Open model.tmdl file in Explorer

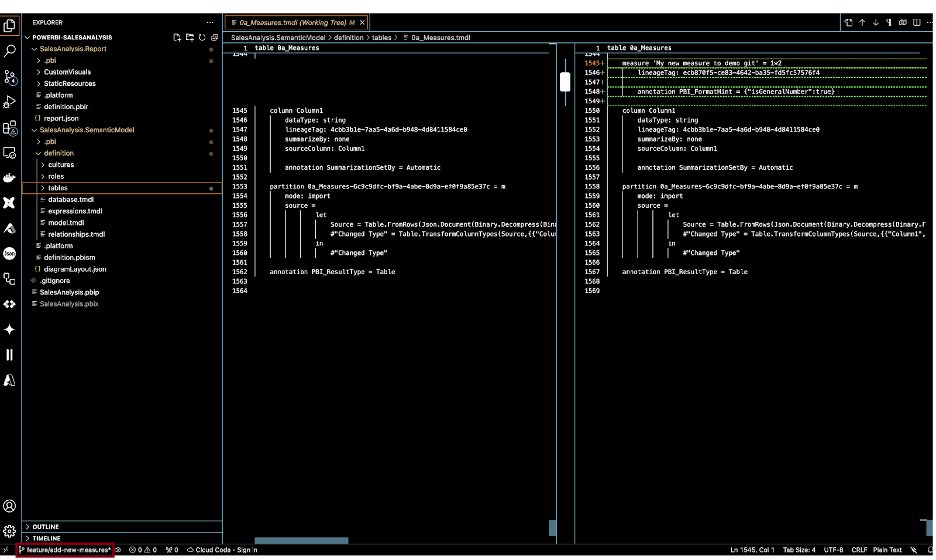click(x=66, y=222)
